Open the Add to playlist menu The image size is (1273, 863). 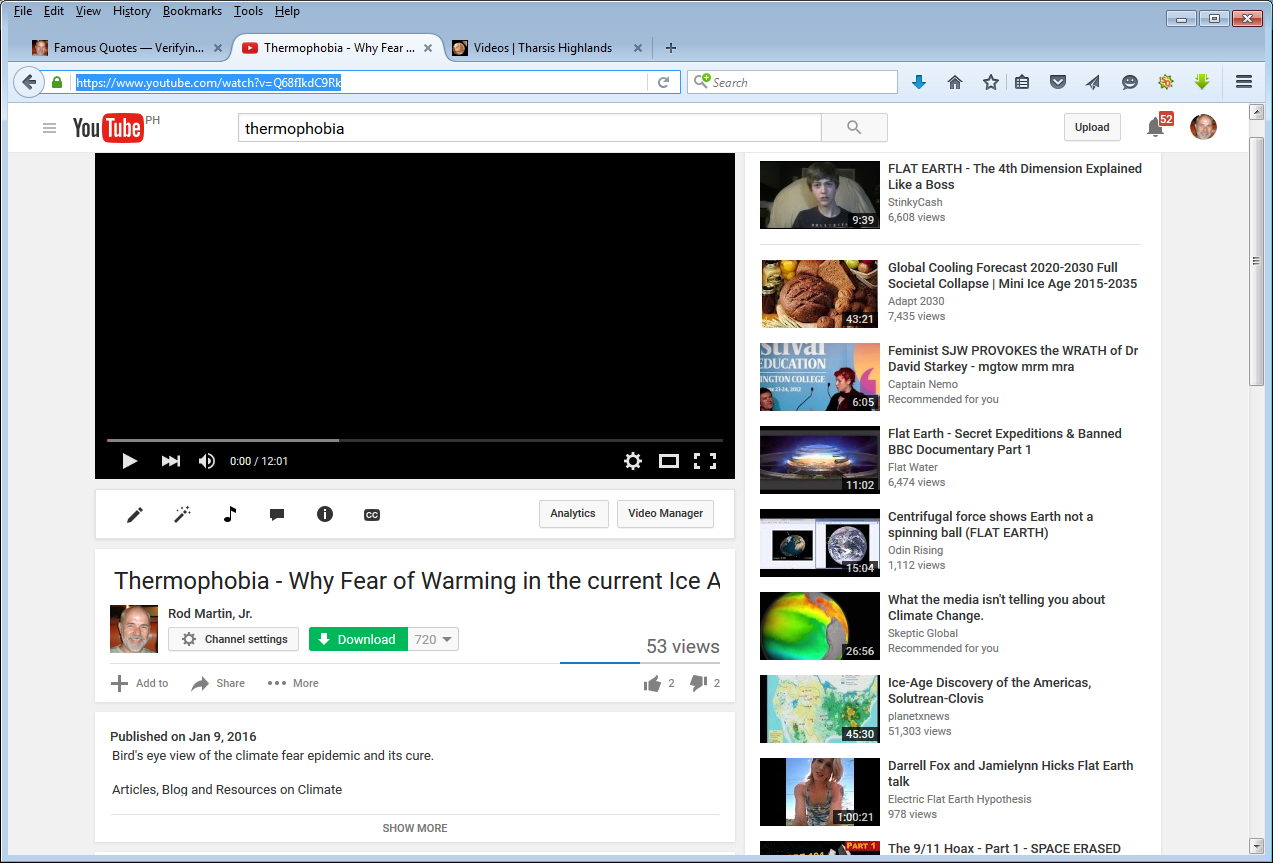[x=140, y=683]
